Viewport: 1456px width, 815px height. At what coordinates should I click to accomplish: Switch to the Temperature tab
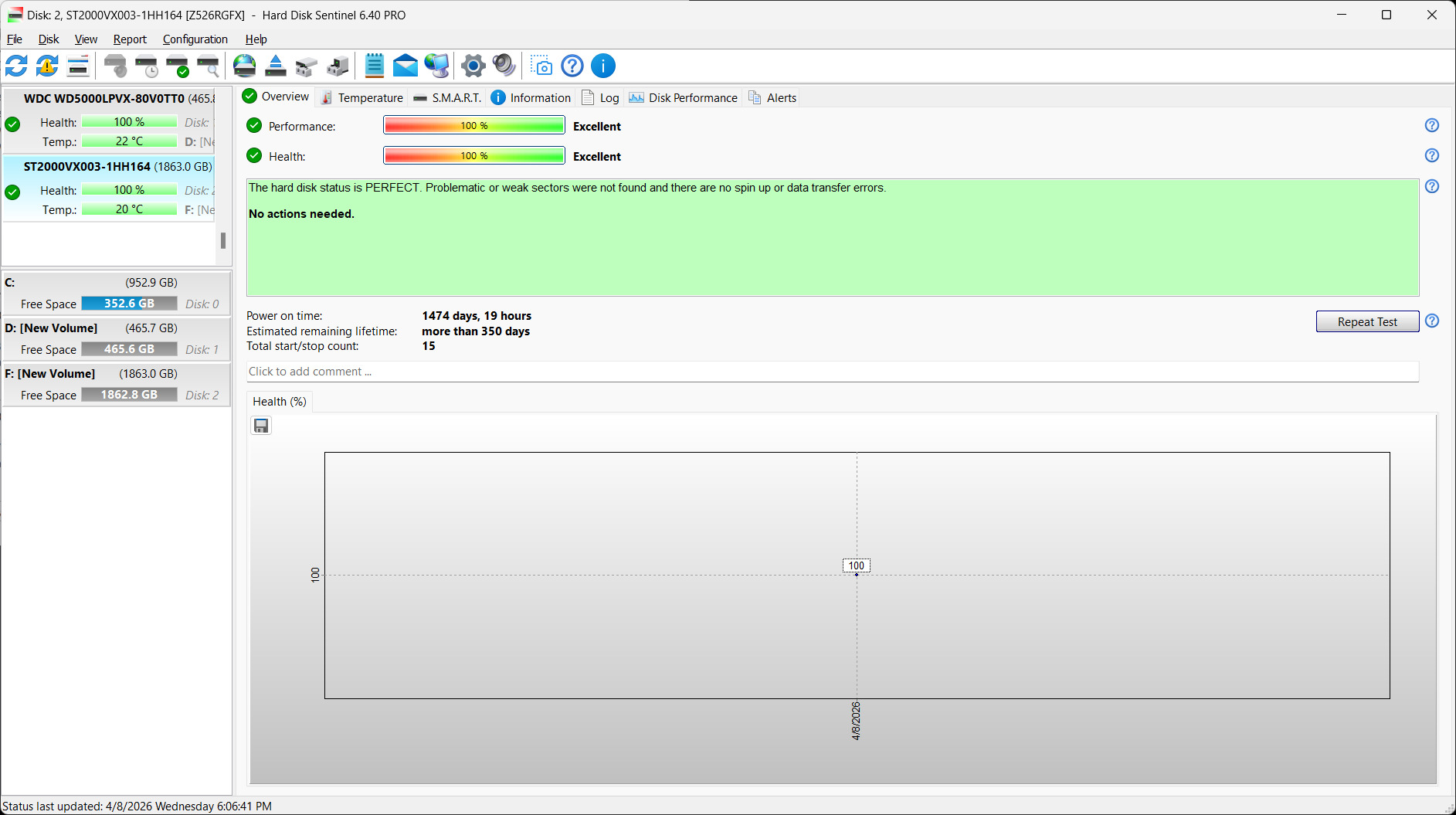(x=361, y=98)
